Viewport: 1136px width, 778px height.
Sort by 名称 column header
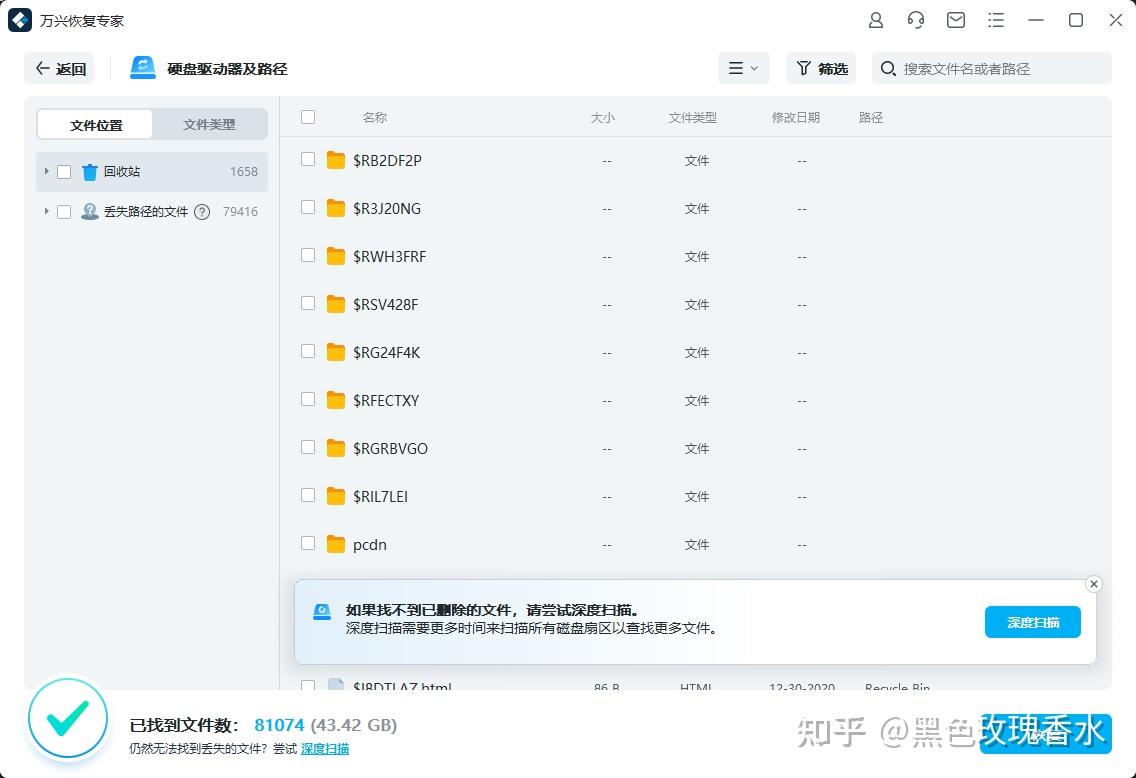tap(375, 117)
